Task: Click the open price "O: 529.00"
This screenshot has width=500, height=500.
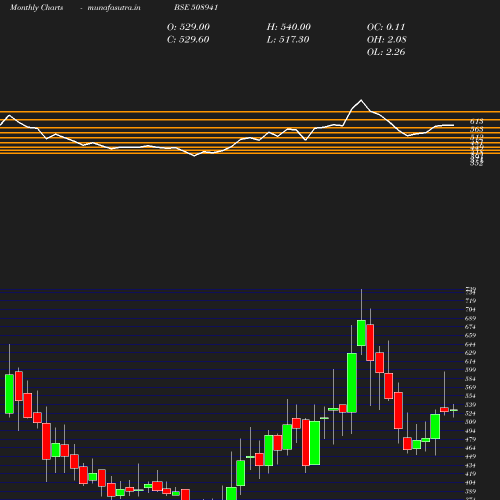Action: (x=188, y=27)
